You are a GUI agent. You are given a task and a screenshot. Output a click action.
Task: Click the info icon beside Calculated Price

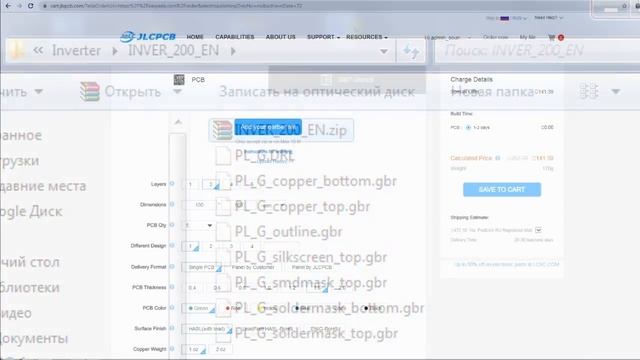click(x=498, y=158)
